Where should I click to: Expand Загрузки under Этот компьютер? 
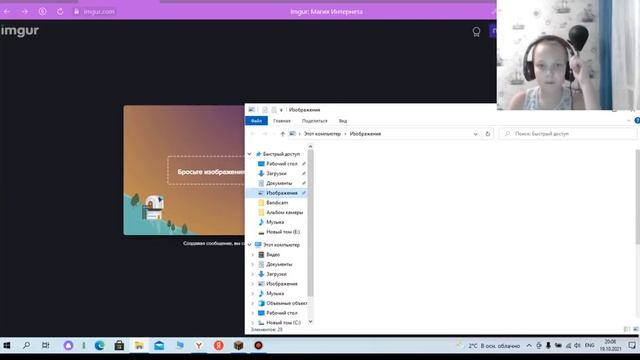pyautogui.click(x=253, y=274)
